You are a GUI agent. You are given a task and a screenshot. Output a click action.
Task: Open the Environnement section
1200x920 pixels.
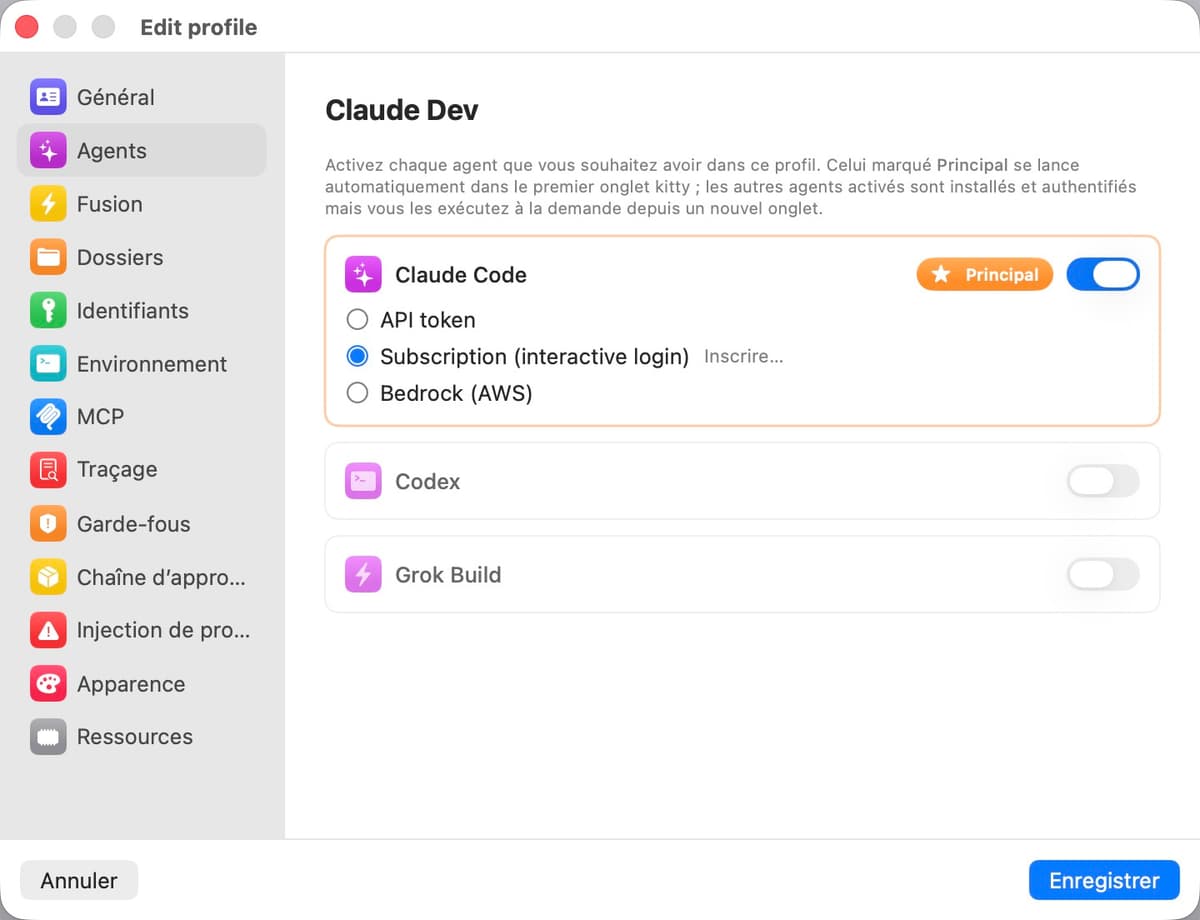pyautogui.click(x=142, y=364)
